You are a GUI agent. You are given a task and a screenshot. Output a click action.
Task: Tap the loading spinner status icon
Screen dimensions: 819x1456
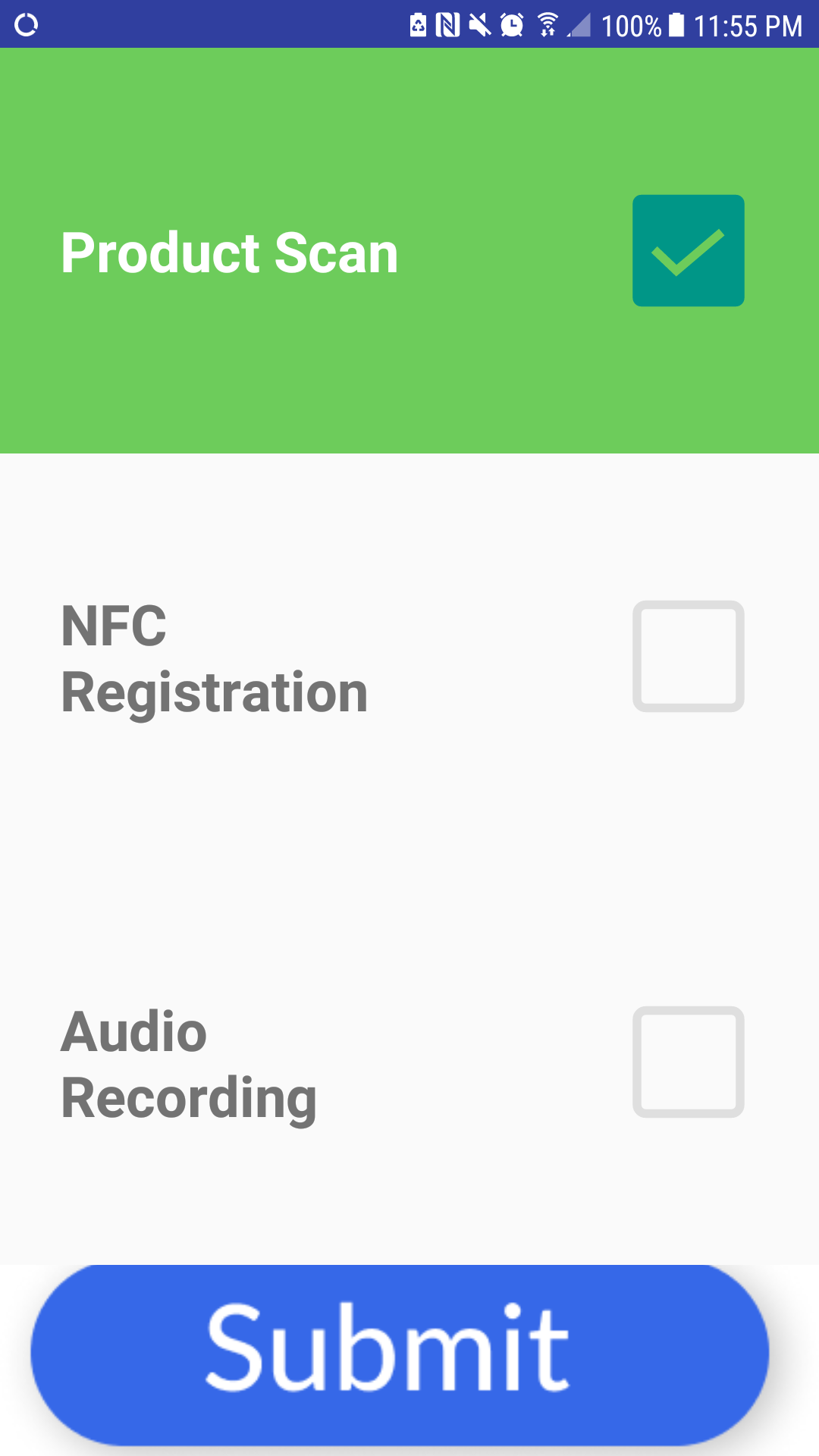coord(26,25)
